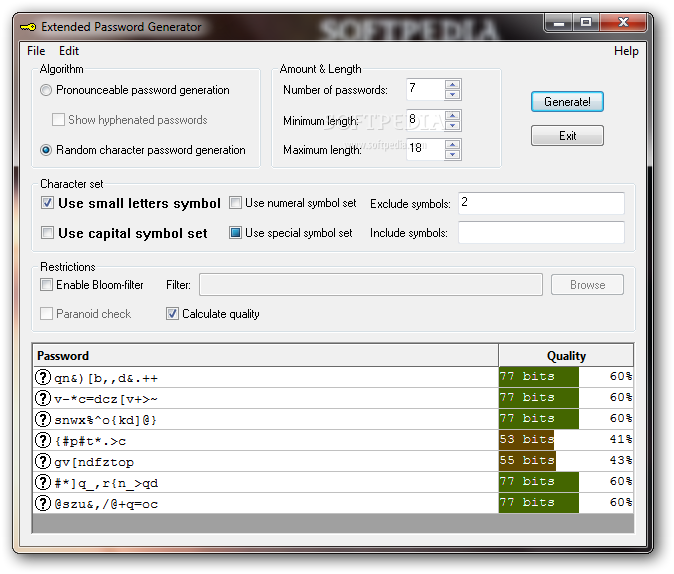The height and width of the screenshot is (574, 674).
Task: Decrease Minimum length with down arrow
Action: coord(452,125)
